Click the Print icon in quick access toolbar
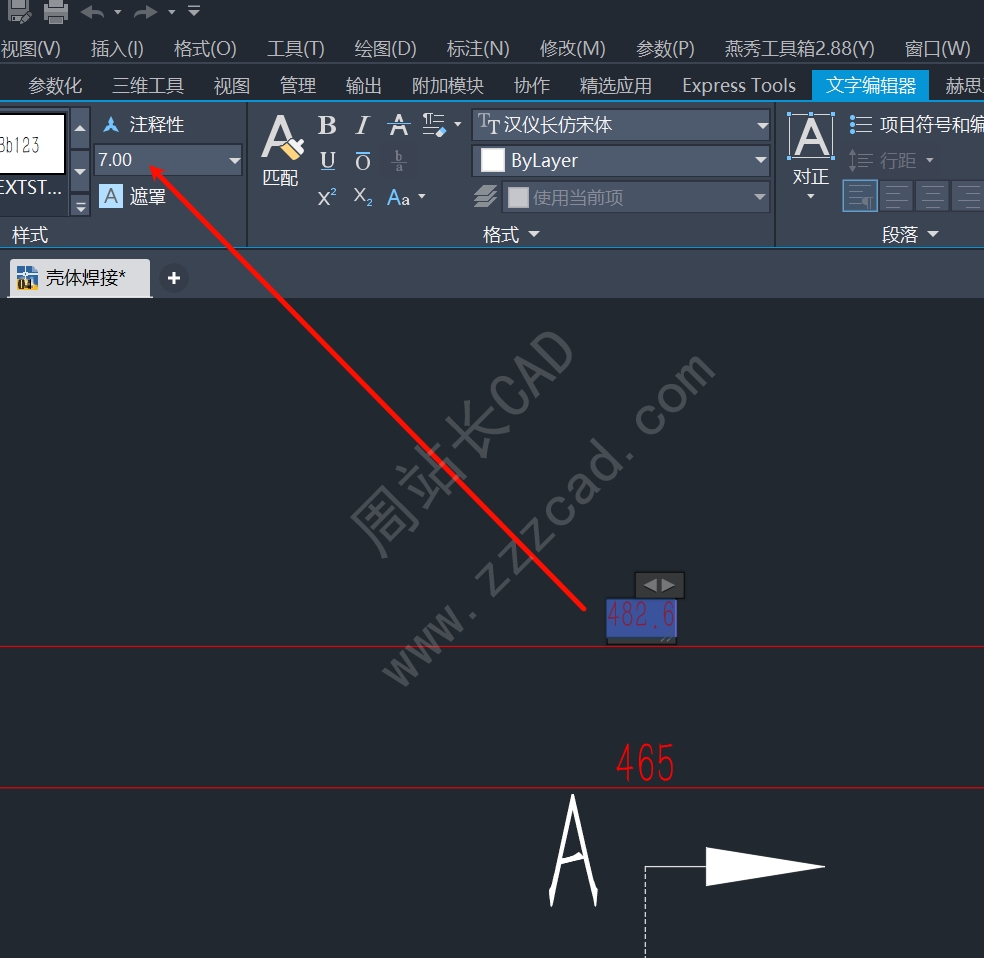The image size is (984, 958). coord(55,12)
